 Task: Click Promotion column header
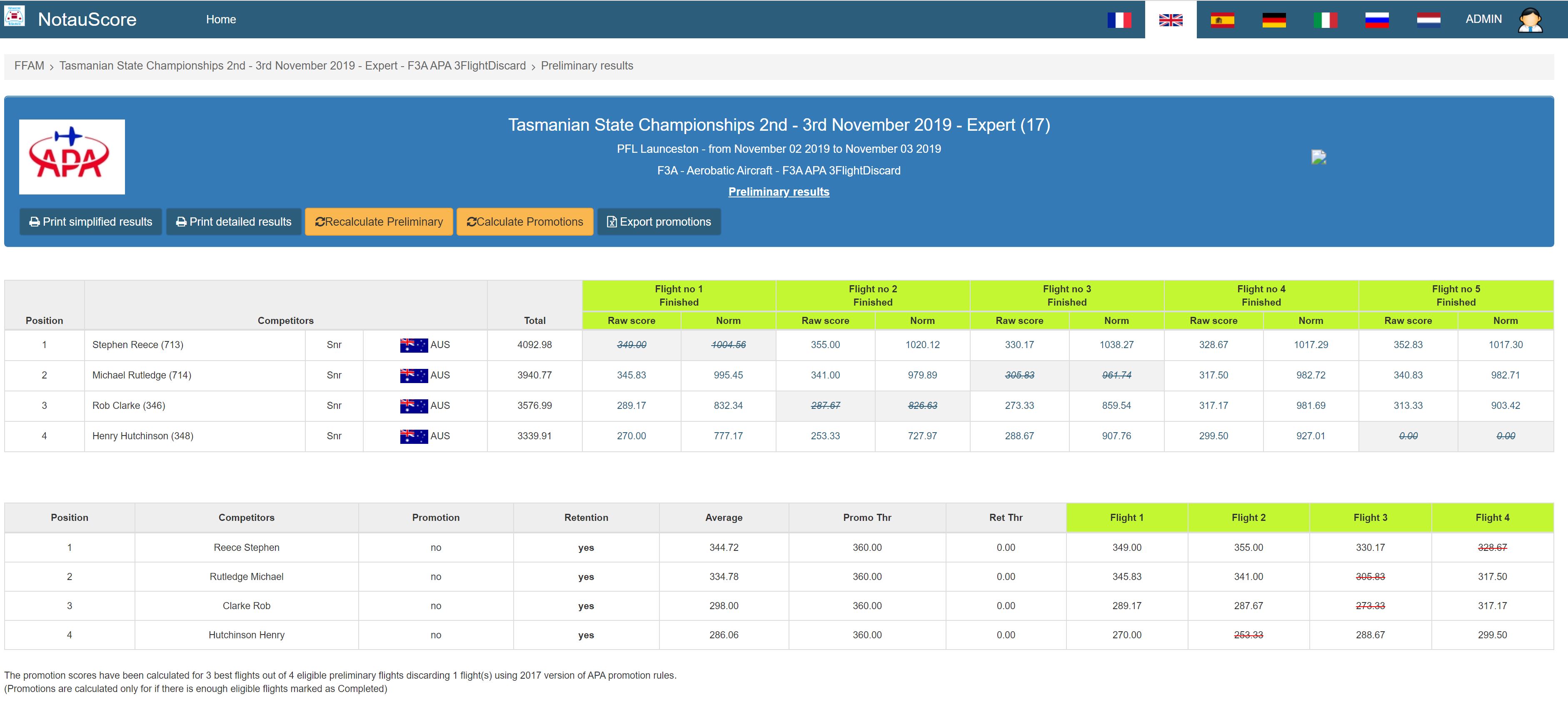(436, 518)
